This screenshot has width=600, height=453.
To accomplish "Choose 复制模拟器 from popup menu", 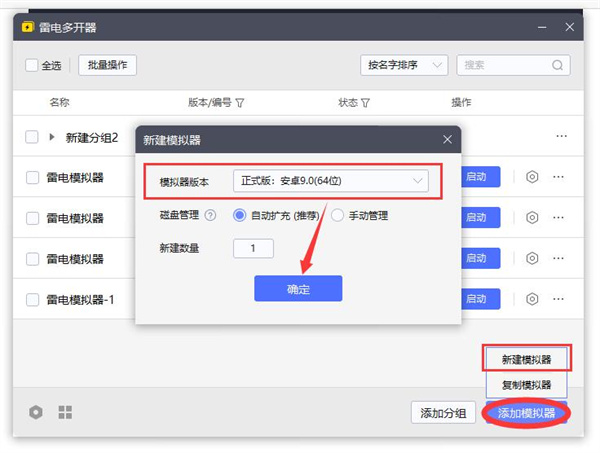I will pyautogui.click(x=525, y=385).
